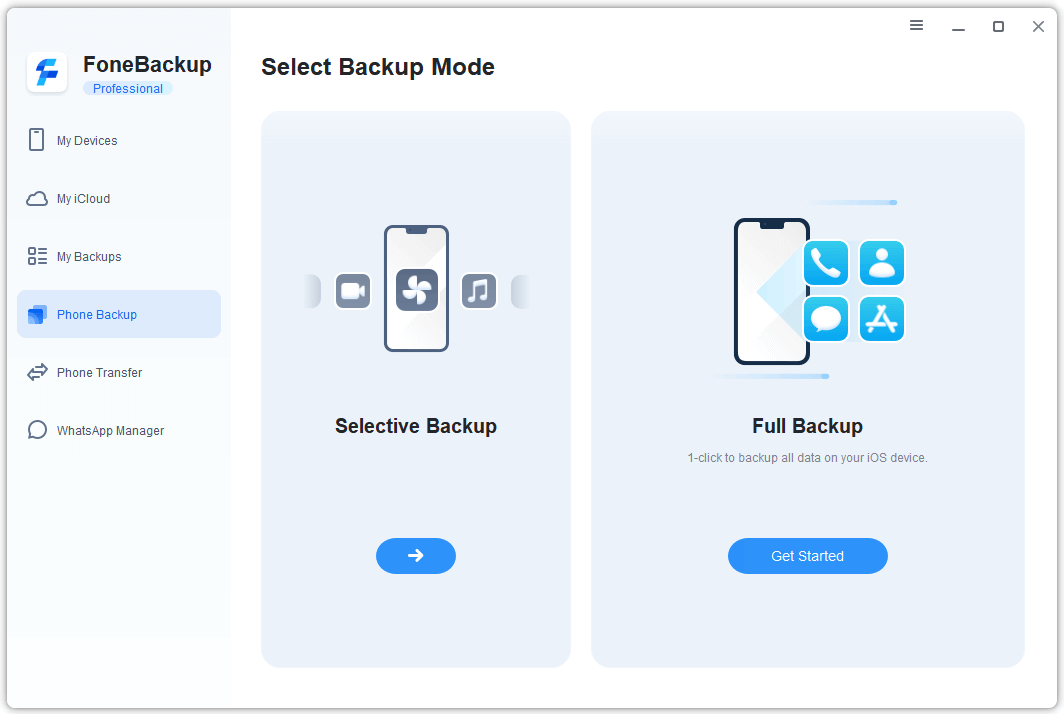1064x714 pixels.
Task: Click the contacts person icon
Action: [x=881, y=263]
